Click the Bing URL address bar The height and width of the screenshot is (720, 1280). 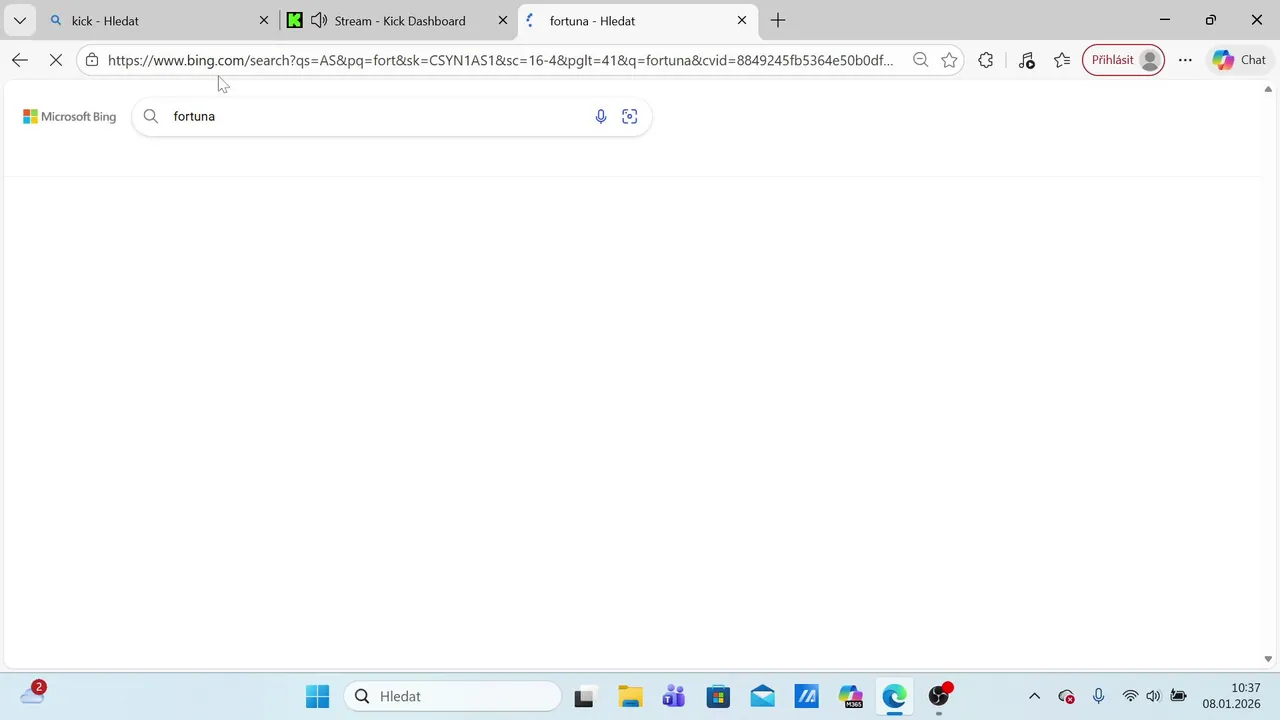point(500,60)
